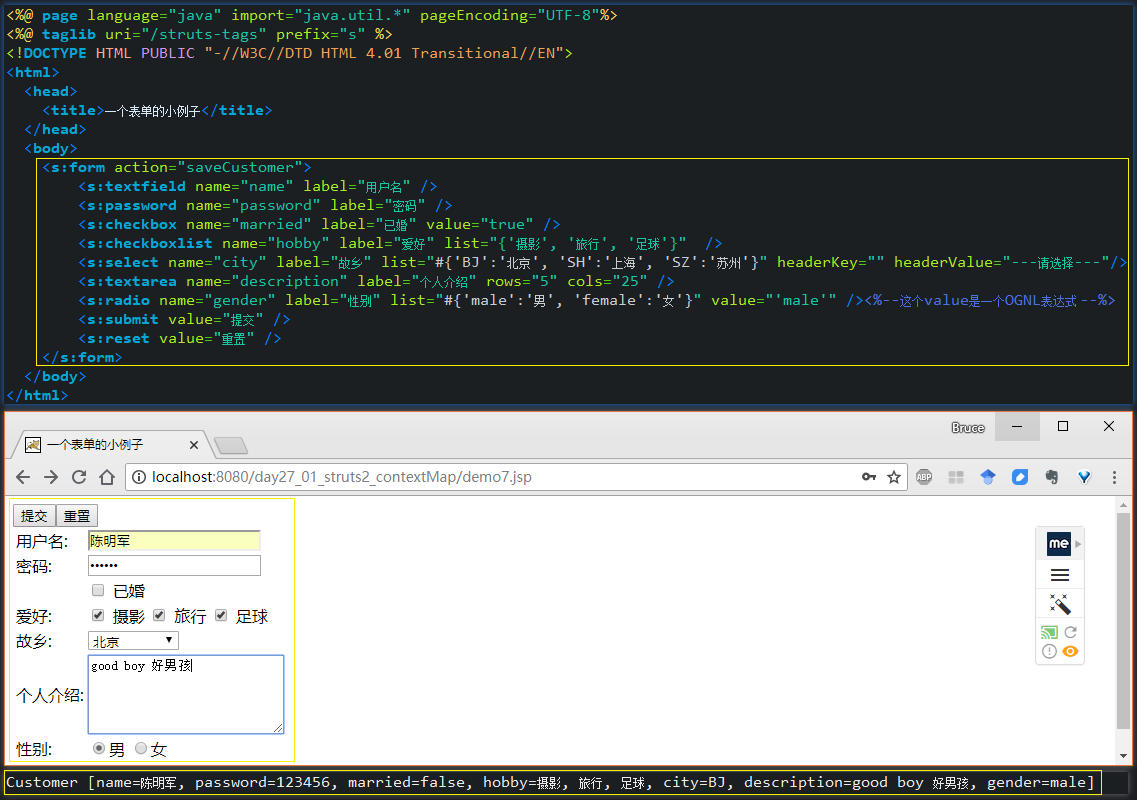This screenshot has width=1137, height=800.
Task: Click the 密码 password field
Action: tap(174, 566)
